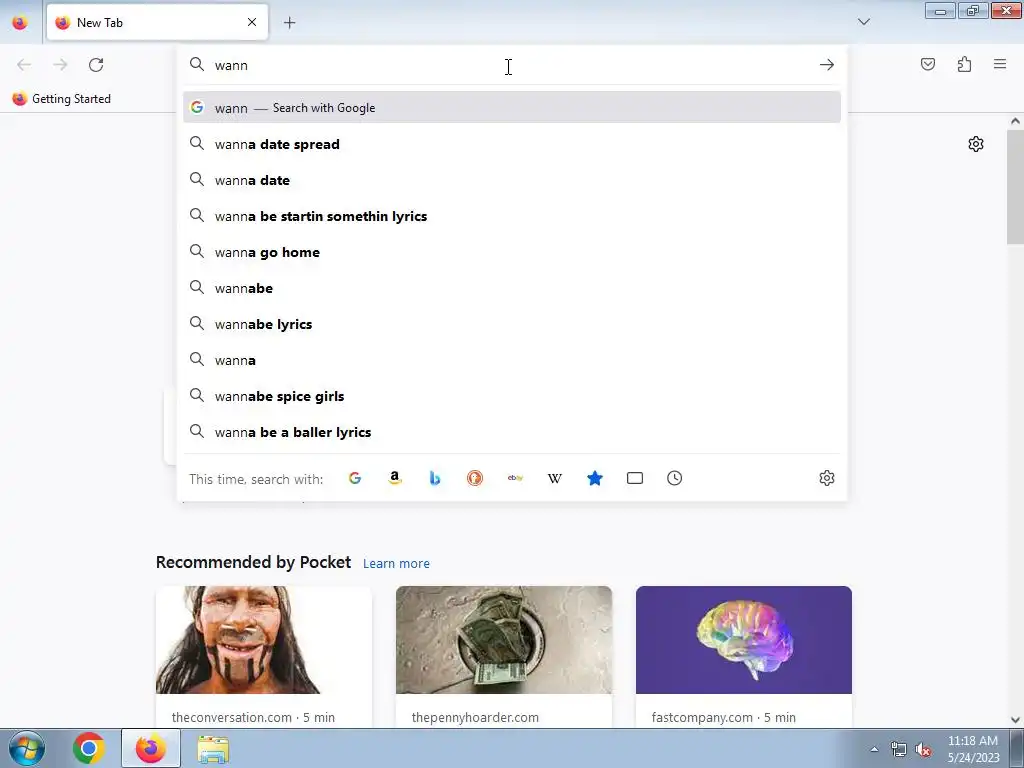Screen dimensions: 1024x768
Task: Choose the standalone 'wanna date' suggestion
Action: [512, 180]
